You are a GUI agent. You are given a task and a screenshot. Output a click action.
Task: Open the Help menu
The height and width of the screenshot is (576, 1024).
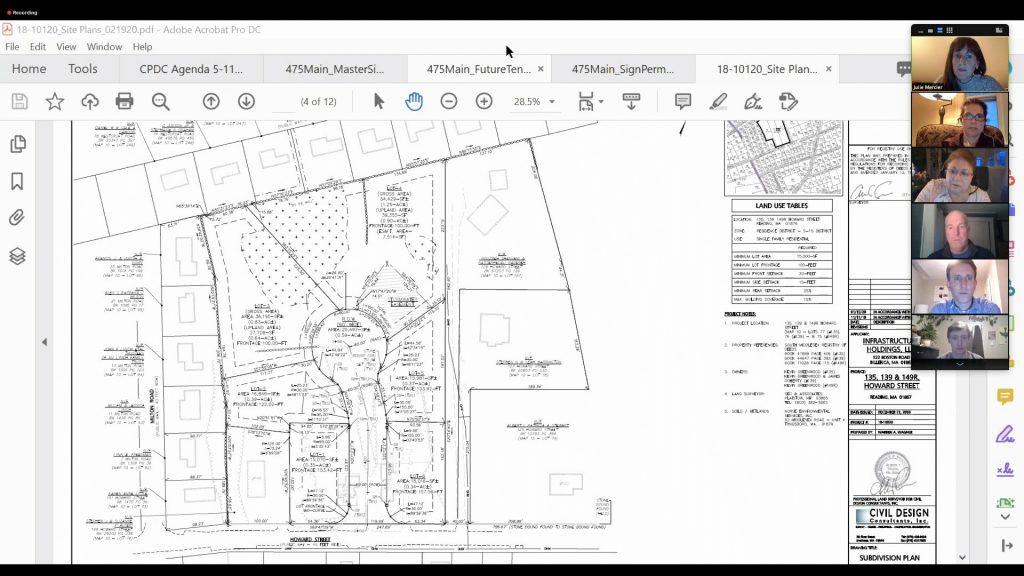click(142, 47)
